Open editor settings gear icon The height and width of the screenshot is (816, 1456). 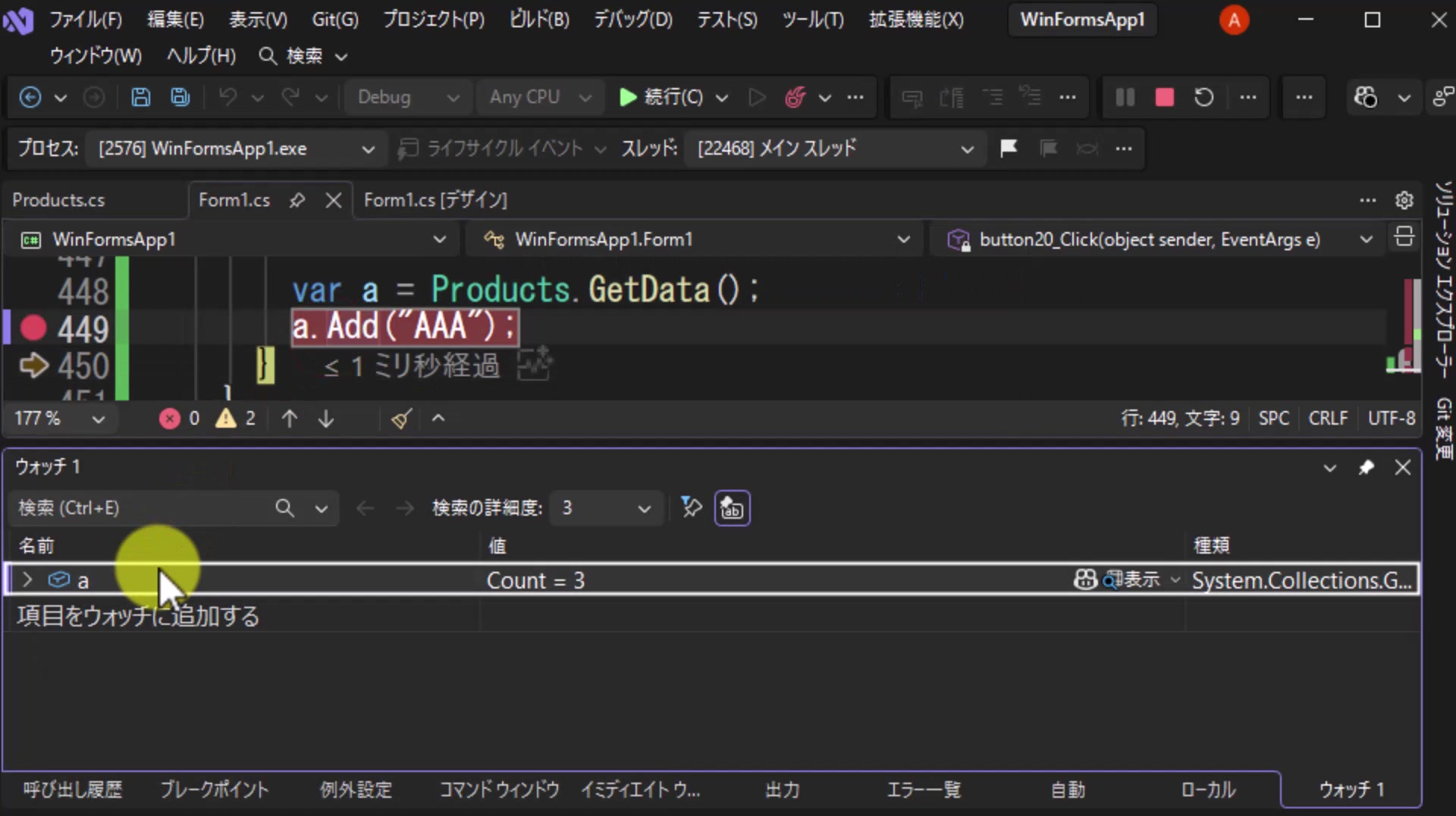1404,200
